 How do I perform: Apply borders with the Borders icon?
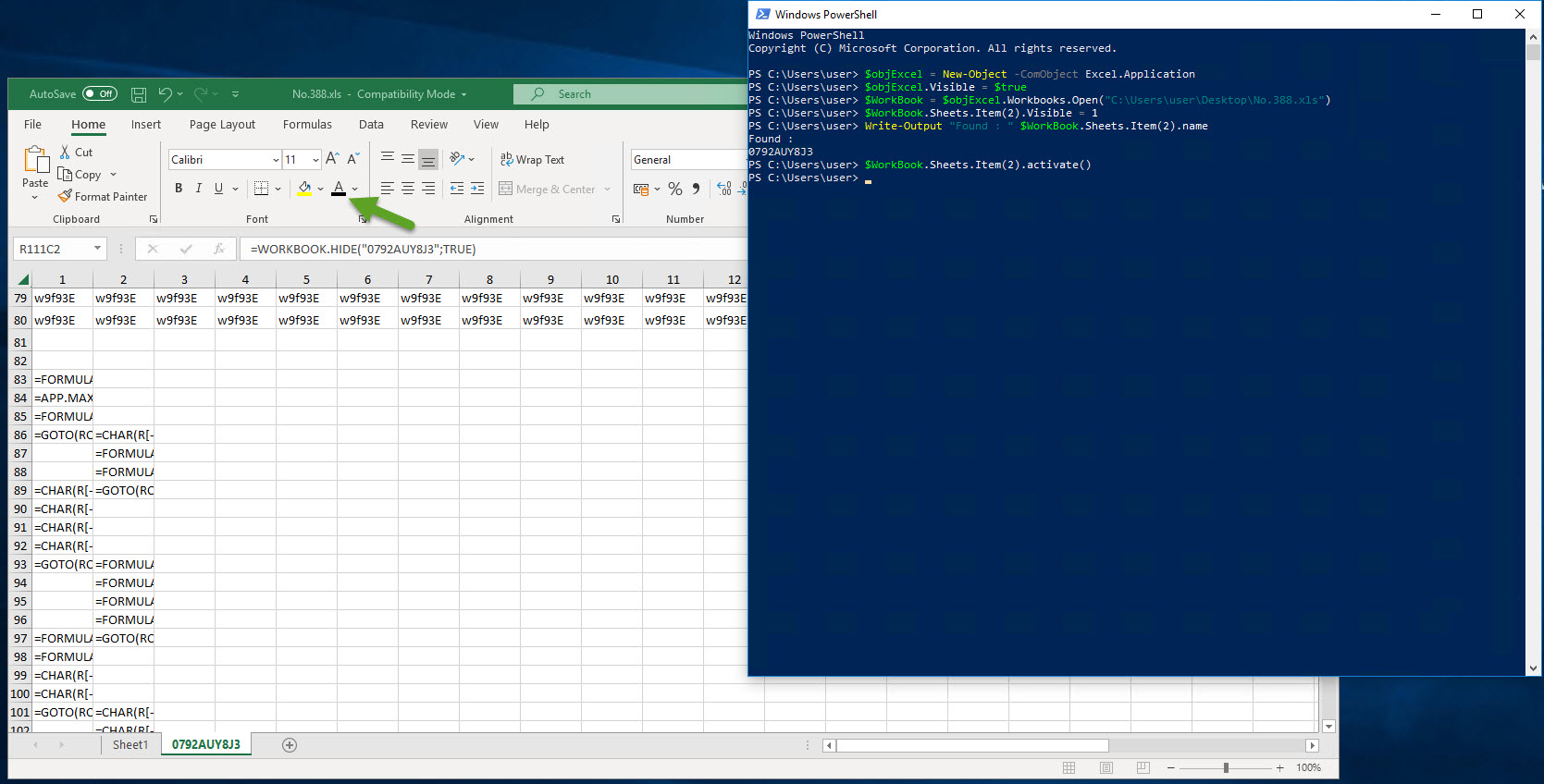point(262,188)
